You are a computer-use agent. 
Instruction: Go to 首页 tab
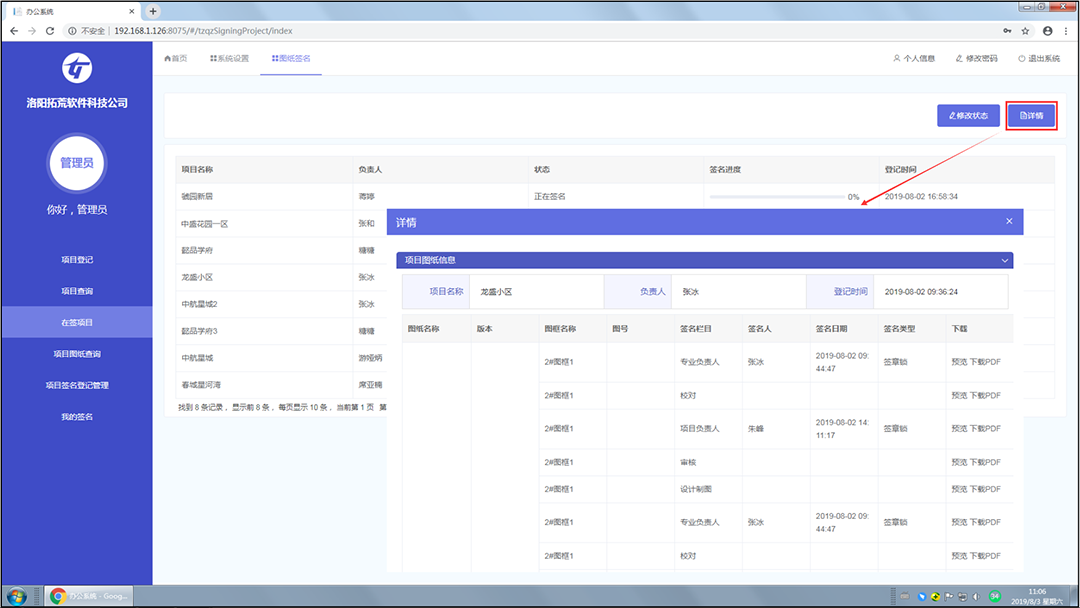click(x=176, y=59)
